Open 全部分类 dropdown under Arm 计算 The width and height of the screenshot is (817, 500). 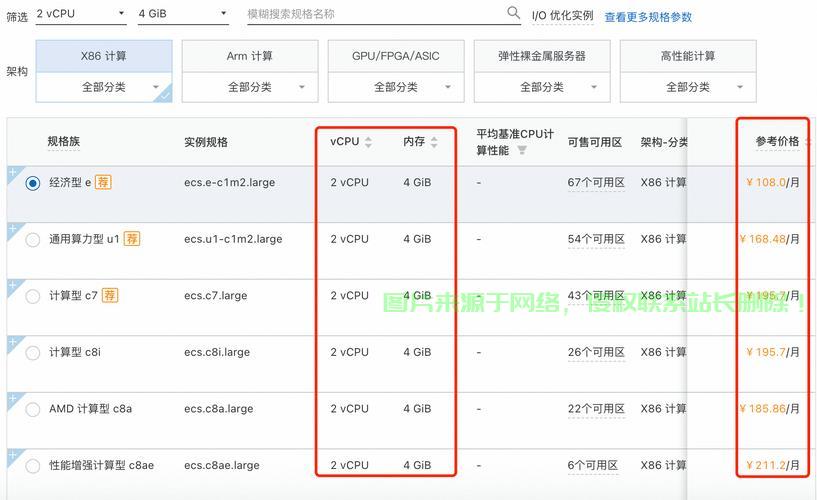coord(250,87)
